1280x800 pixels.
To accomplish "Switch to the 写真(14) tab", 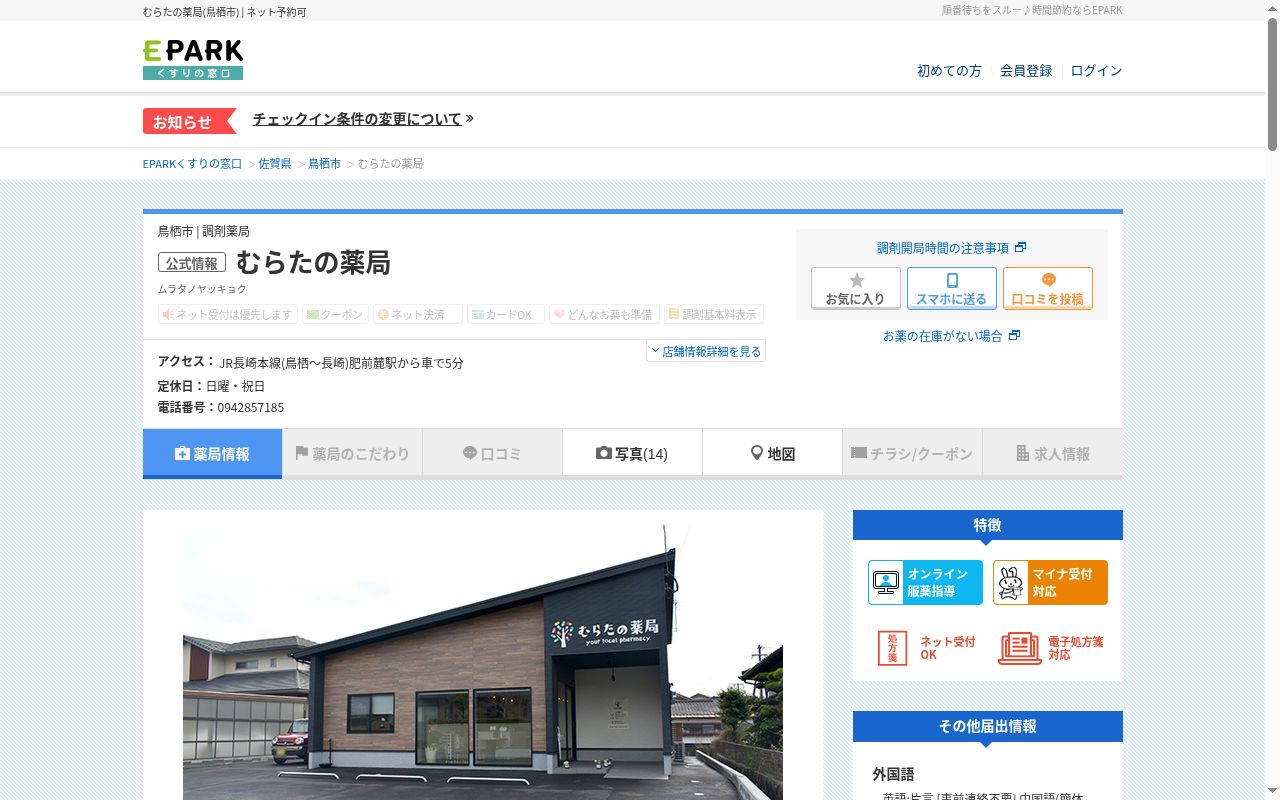I will 632,453.
